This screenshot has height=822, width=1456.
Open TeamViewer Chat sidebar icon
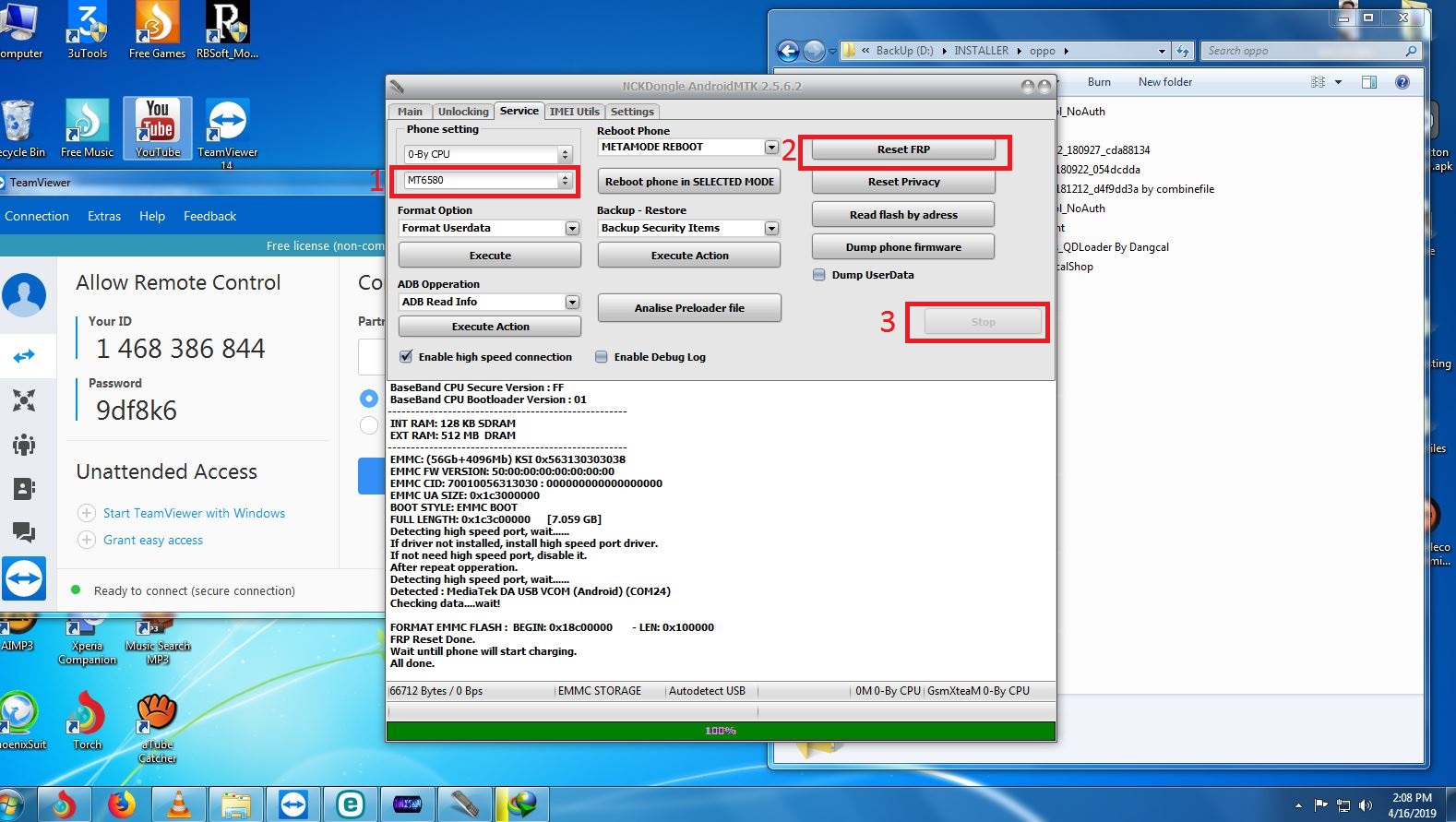pos(24,532)
